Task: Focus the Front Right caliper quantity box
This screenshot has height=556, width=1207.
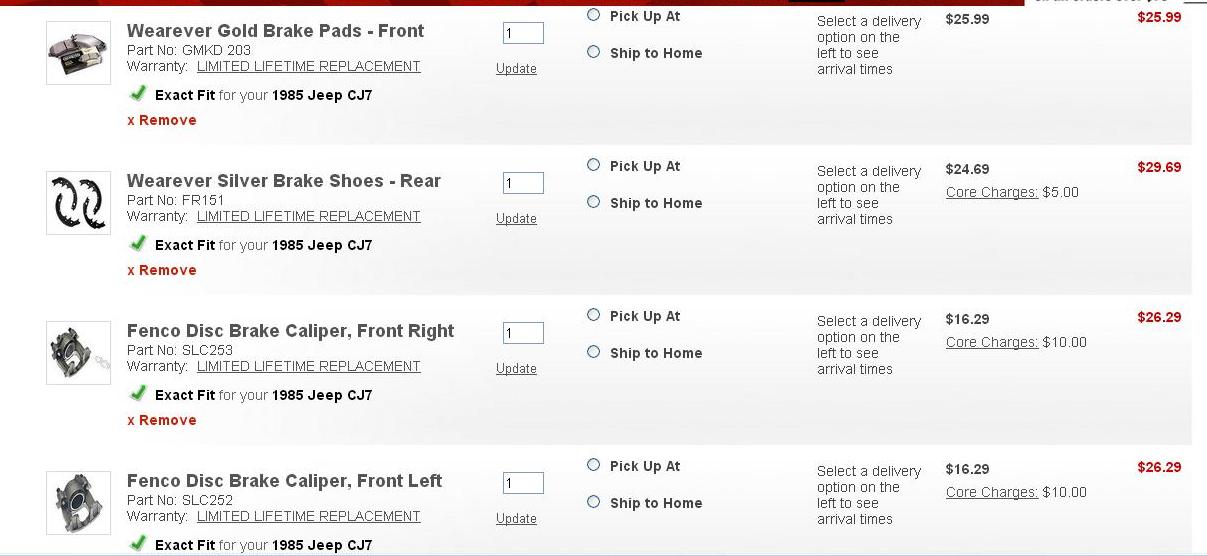Action: (x=523, y=333)
